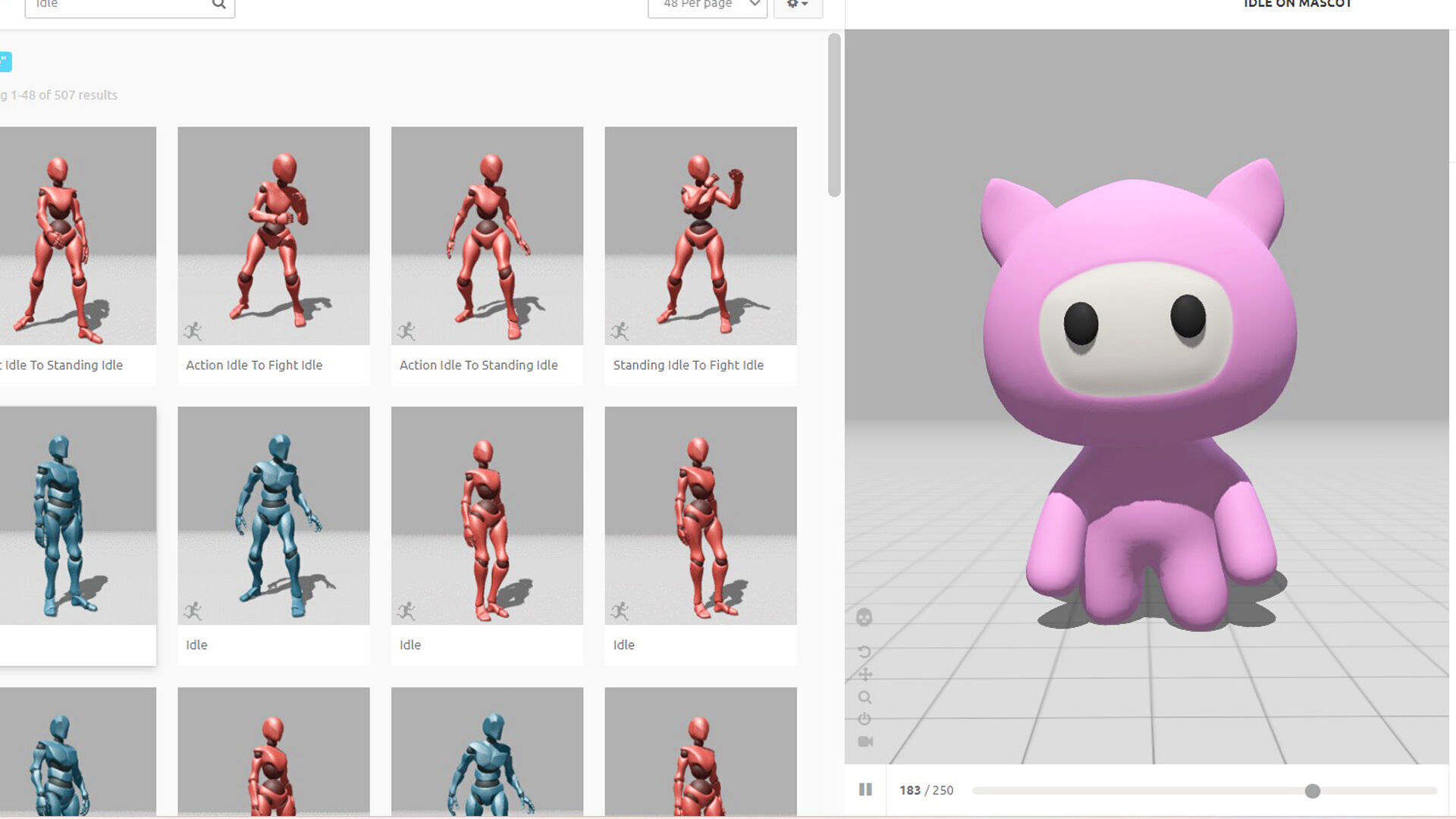Click the results list scrollbar thumb

coord(834,115)
